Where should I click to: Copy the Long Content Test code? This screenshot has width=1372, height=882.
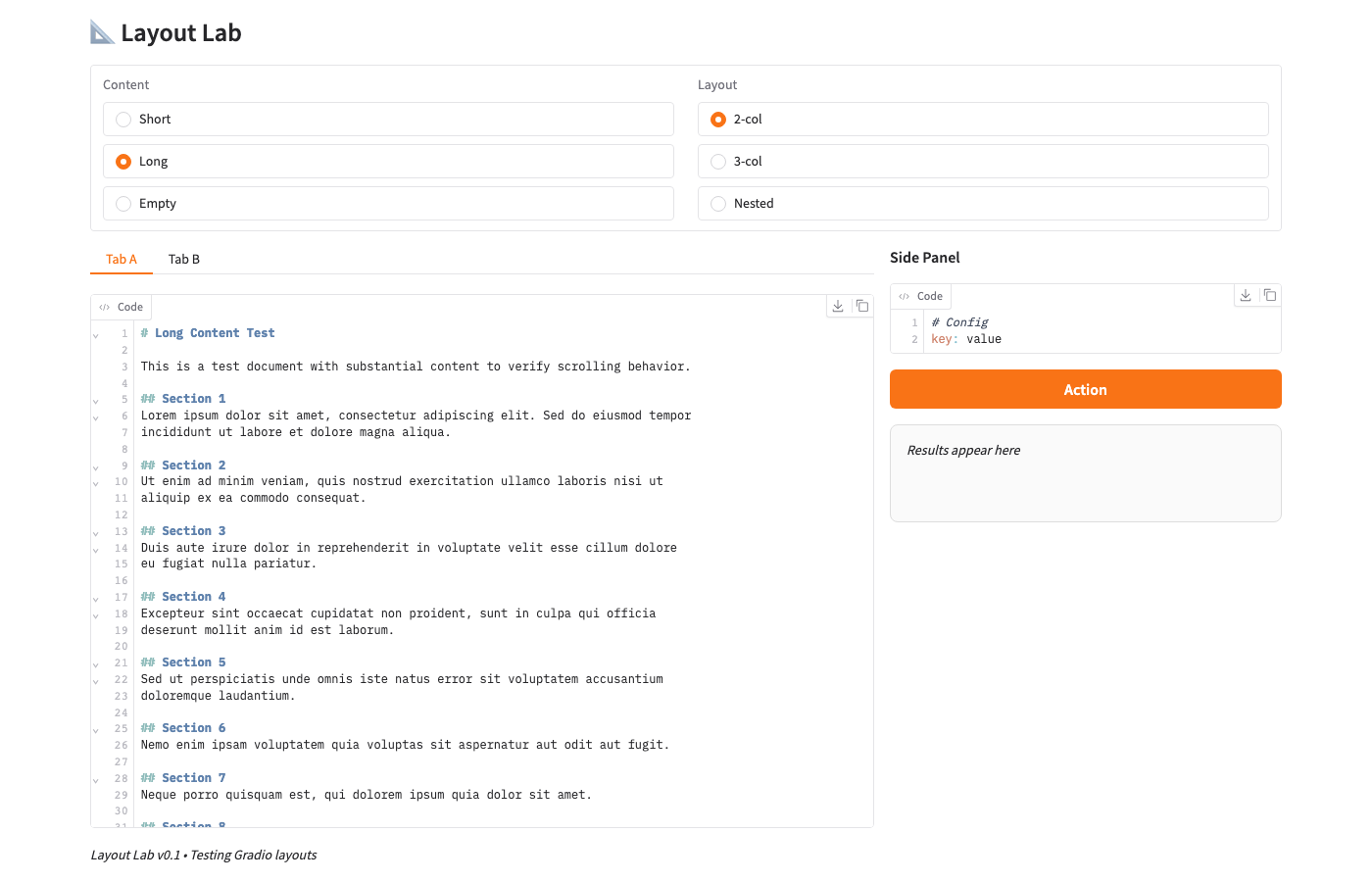click(862, 307)
